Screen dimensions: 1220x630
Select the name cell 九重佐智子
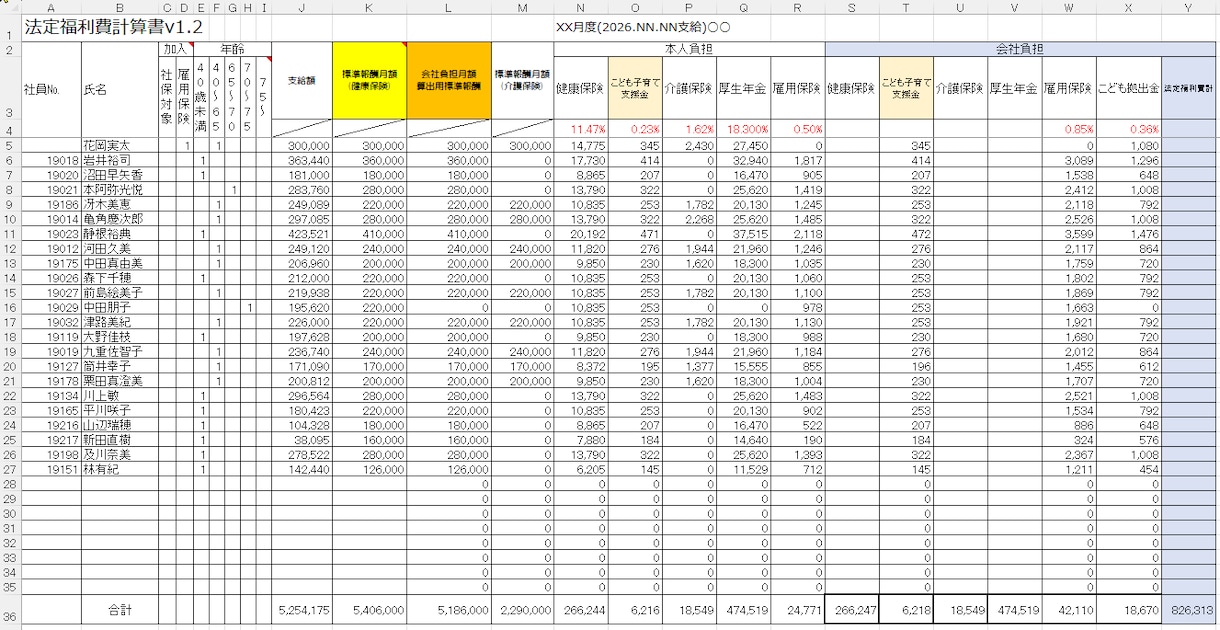(119, 351)
